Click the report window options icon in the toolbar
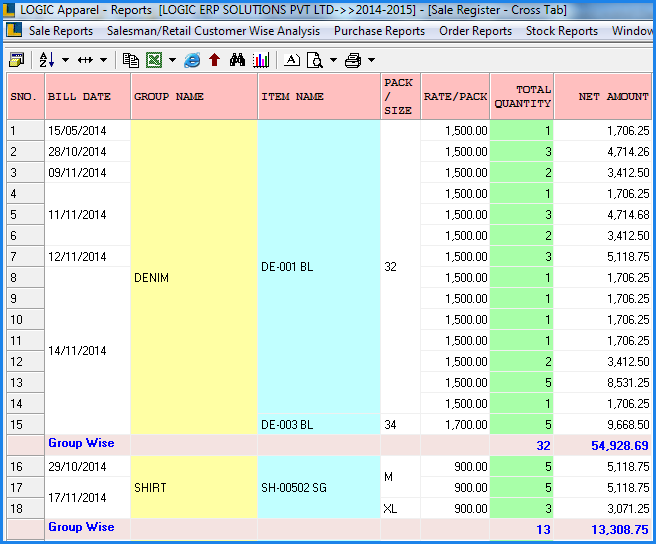This screenshot has width=656, height=544. (17, 60)
